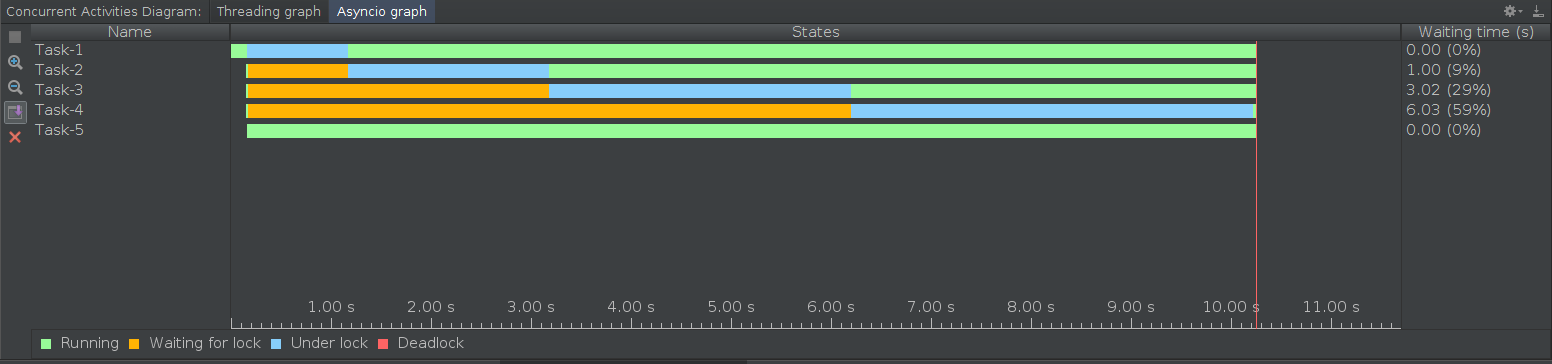
Task: Select the Task-3 row name
Action: point(59,90)
